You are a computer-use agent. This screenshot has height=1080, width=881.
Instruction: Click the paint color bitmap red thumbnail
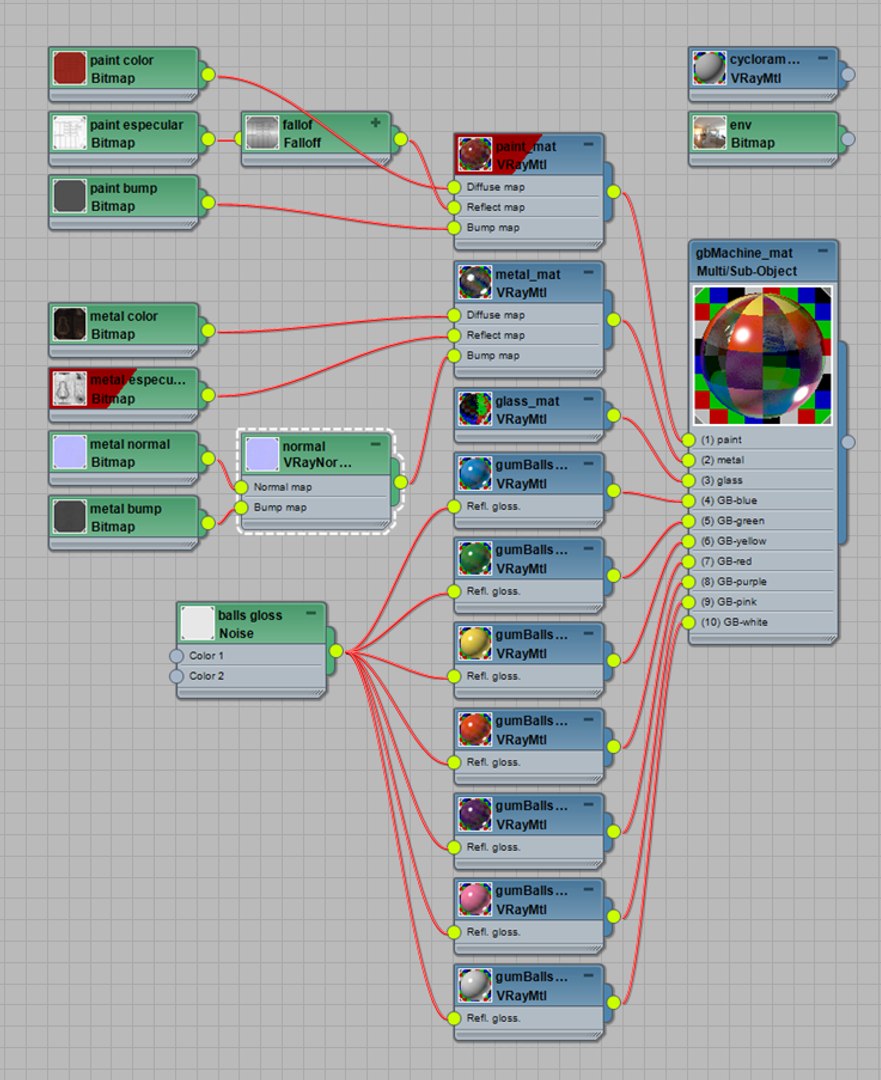click(70, 69)
